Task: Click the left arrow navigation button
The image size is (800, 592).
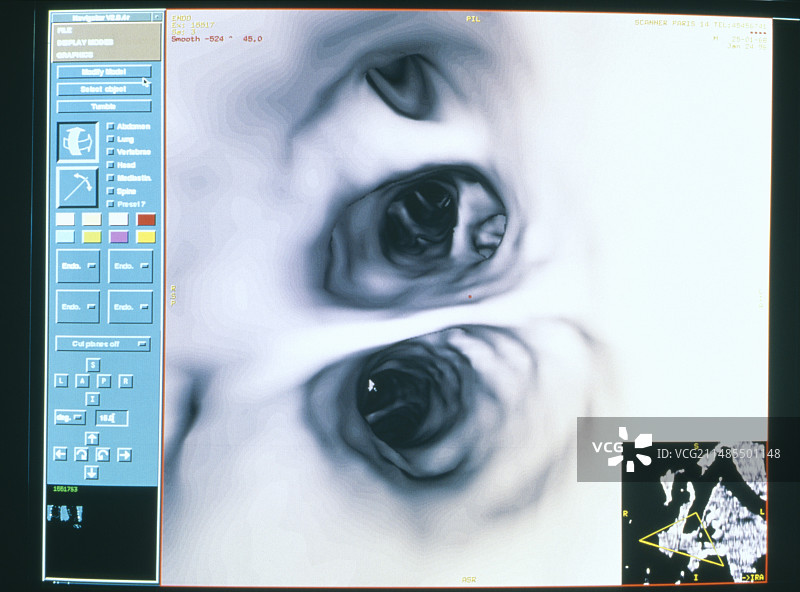Action: [x=59, y=455]
